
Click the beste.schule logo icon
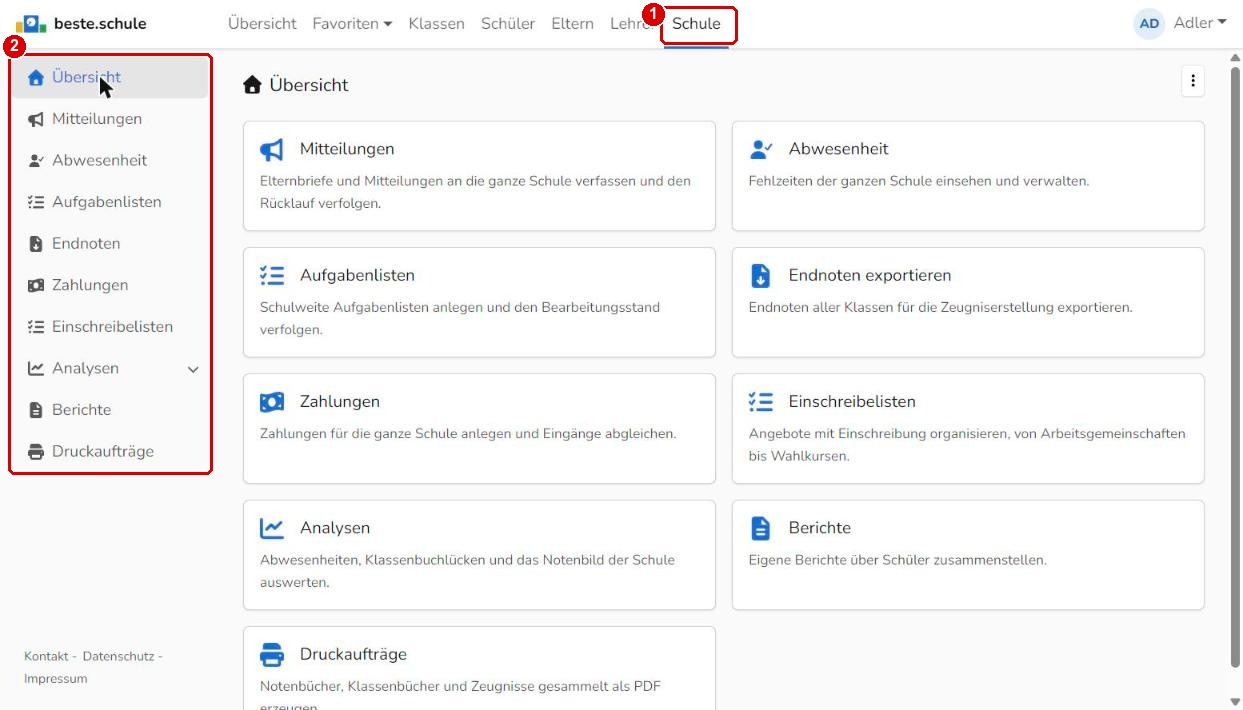[x=31, y=23]
